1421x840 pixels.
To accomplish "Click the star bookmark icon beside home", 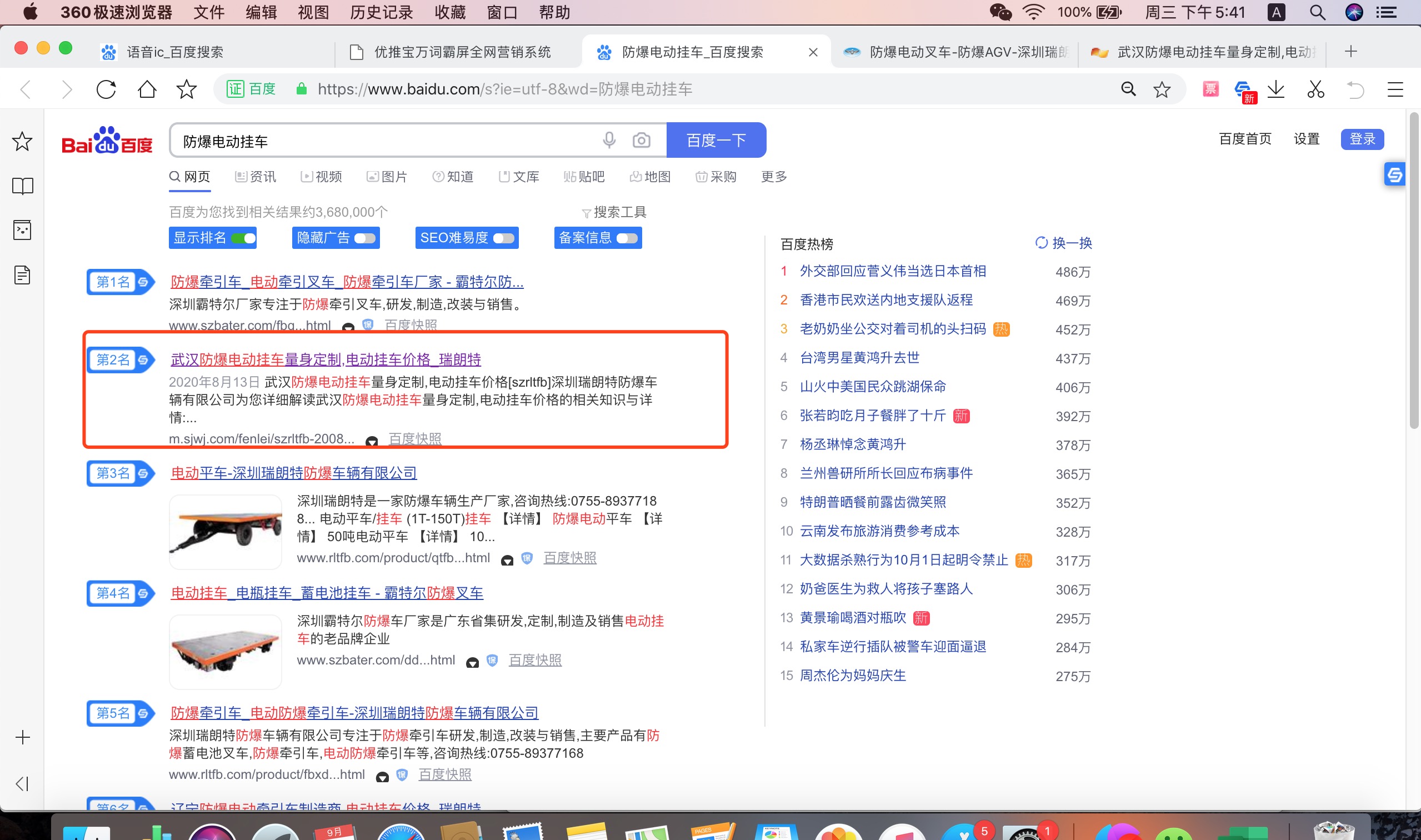I will 186,89.
